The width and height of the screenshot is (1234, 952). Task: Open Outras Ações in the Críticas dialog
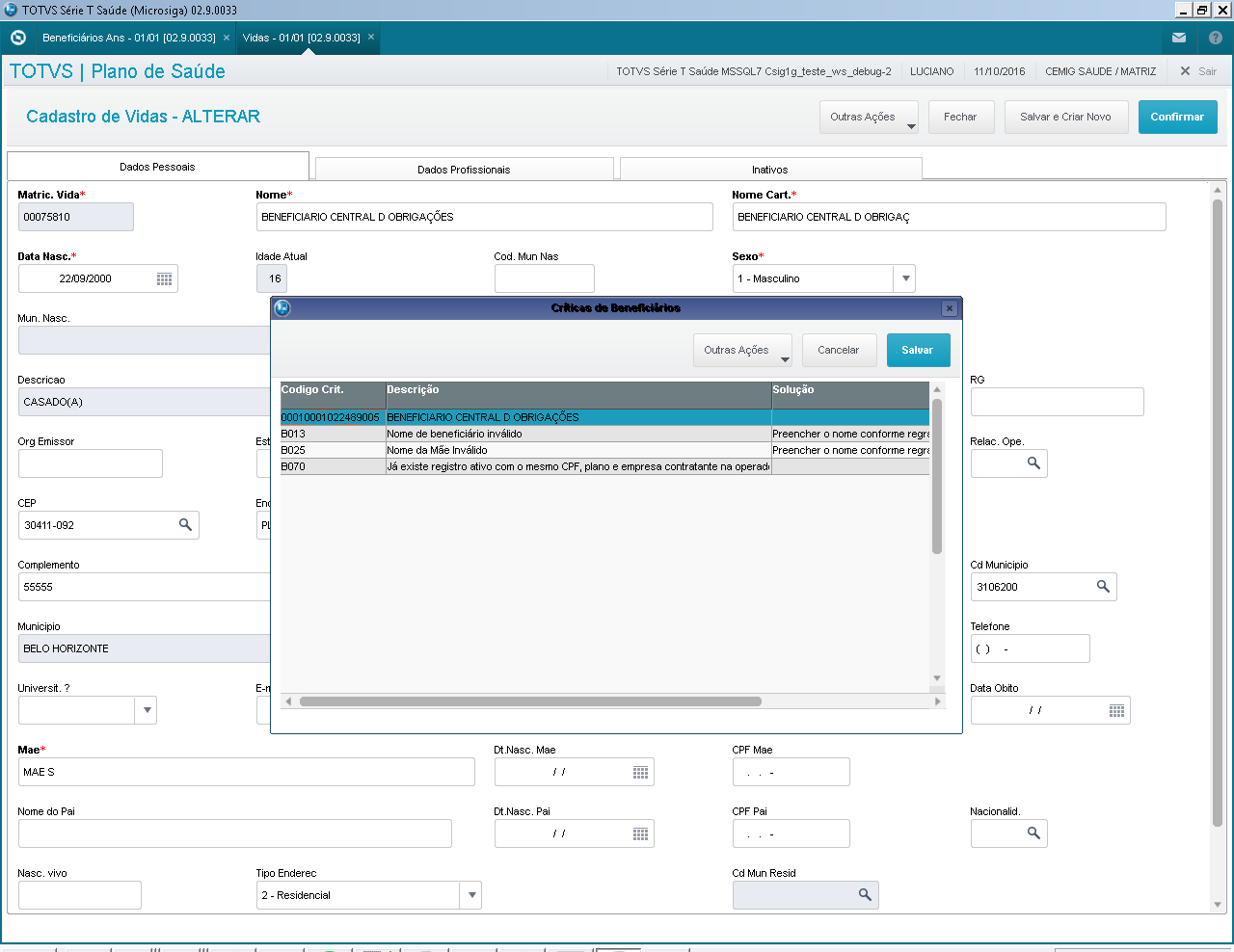(x=742, y=351)
